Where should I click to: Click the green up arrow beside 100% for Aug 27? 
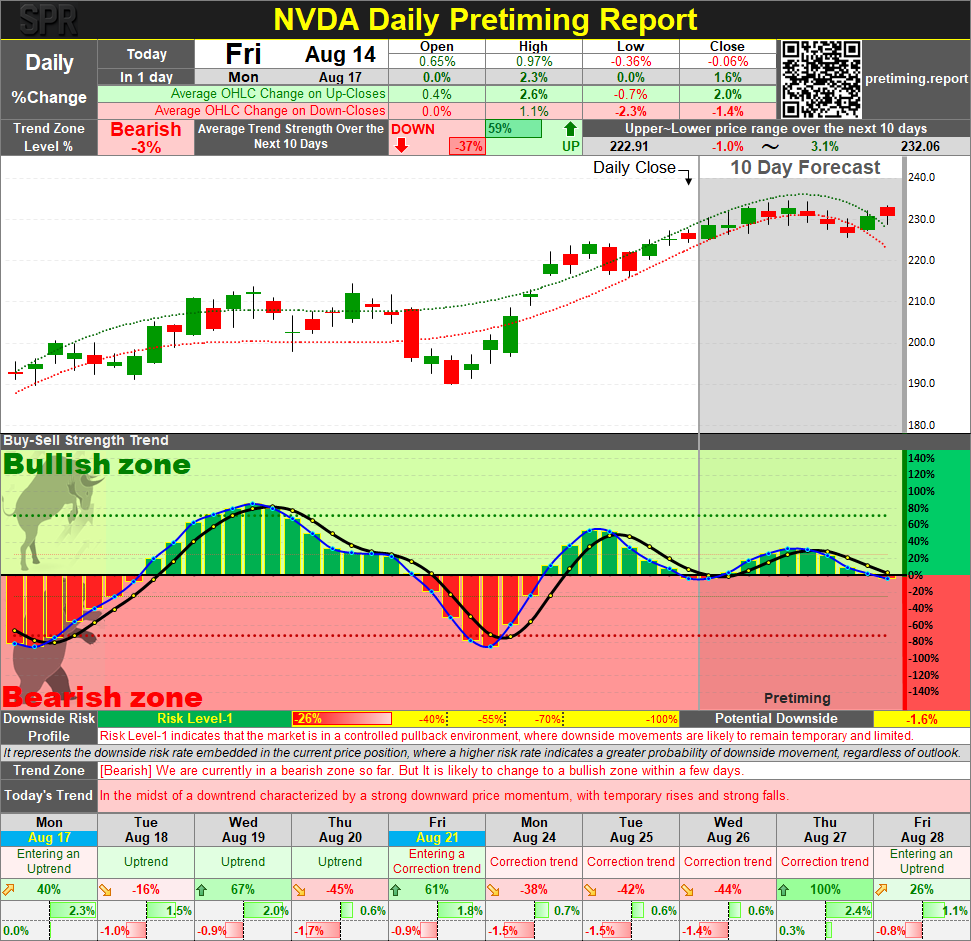784,890
